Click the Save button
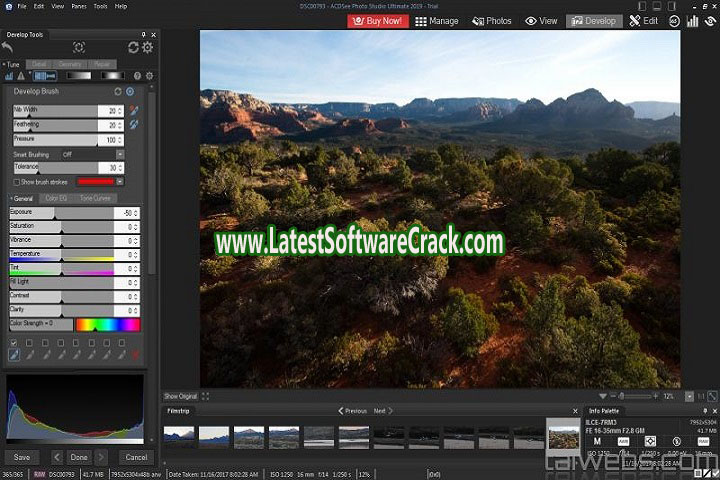 [x=22, y=457]
